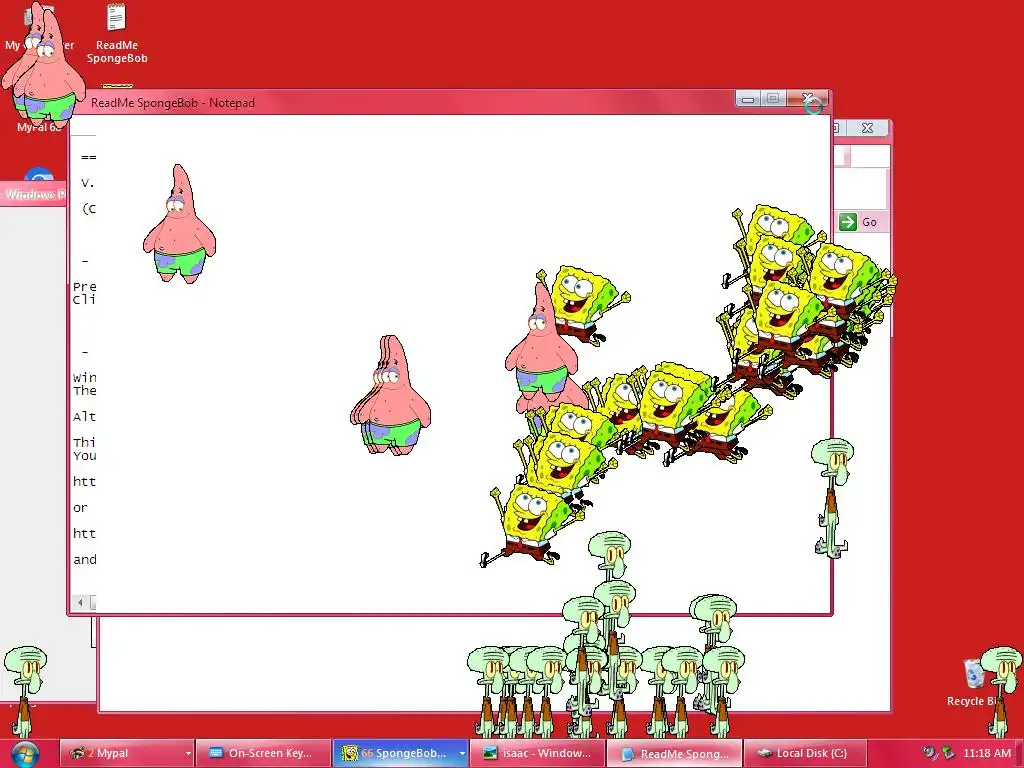Check the 11:18 AM taskbar clock

(x=987, y=753)
